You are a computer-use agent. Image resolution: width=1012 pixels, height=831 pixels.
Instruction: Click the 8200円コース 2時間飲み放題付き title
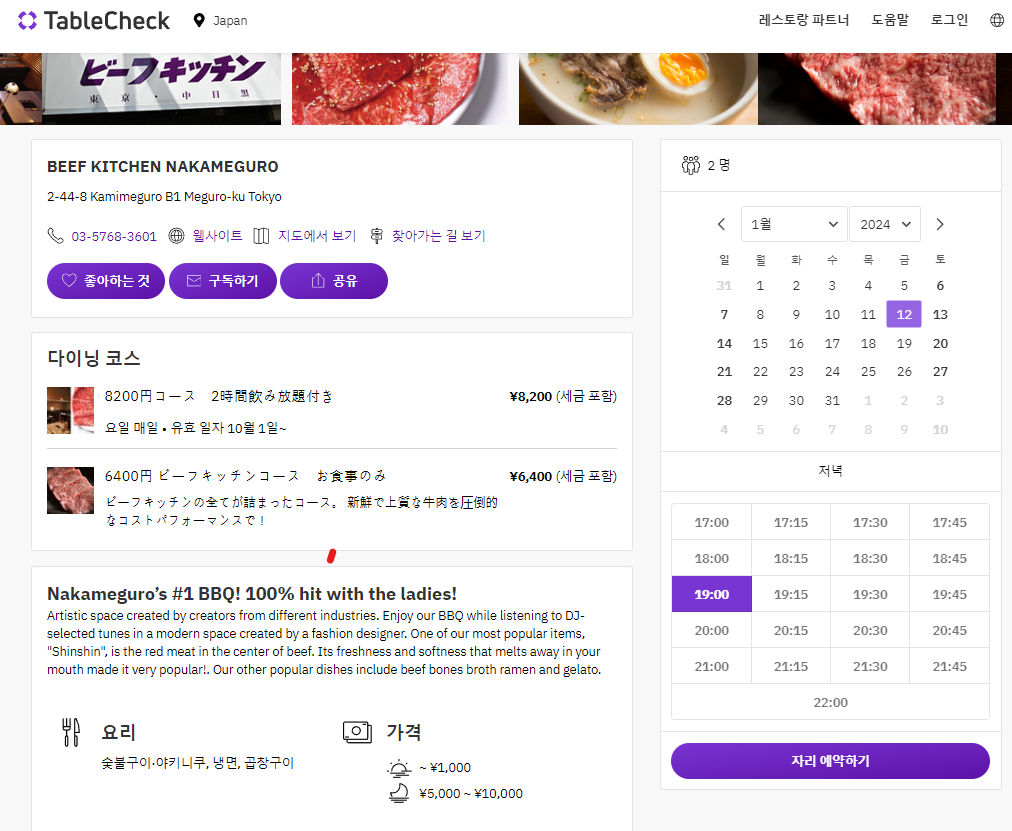pyautogui.click(x=219, y=396)
